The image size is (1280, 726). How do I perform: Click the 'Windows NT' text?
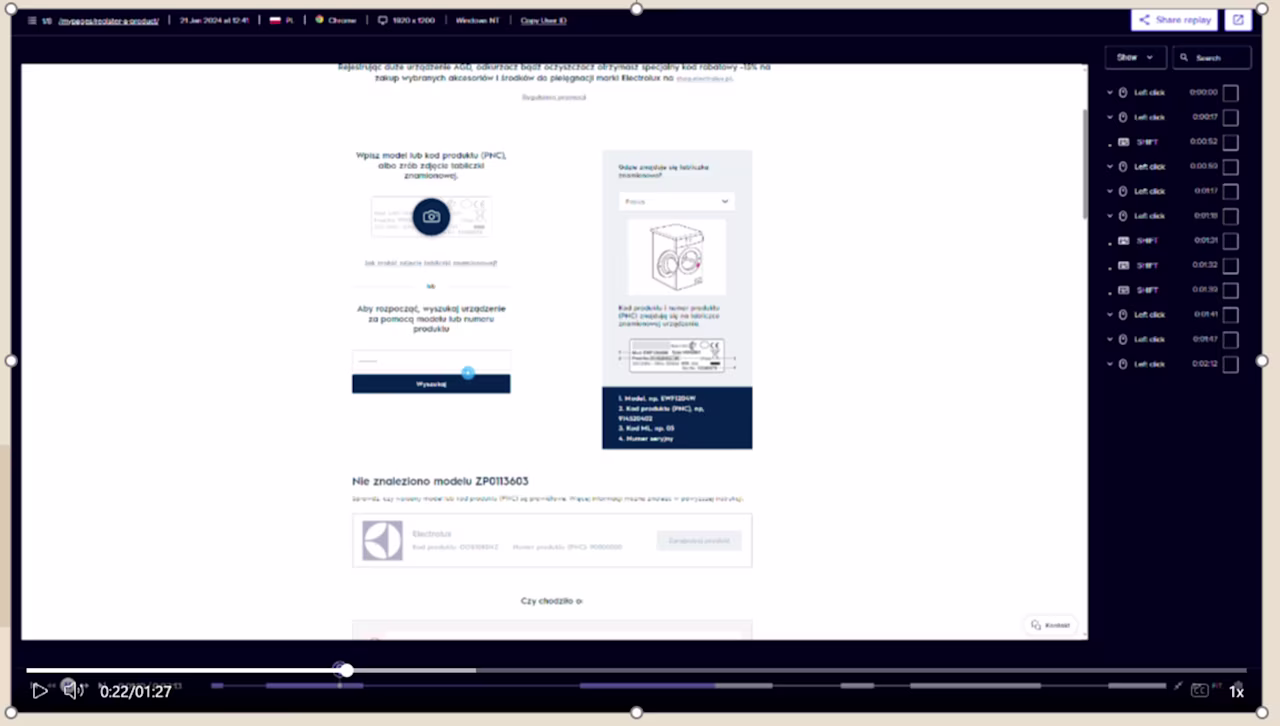coord(479,20)
